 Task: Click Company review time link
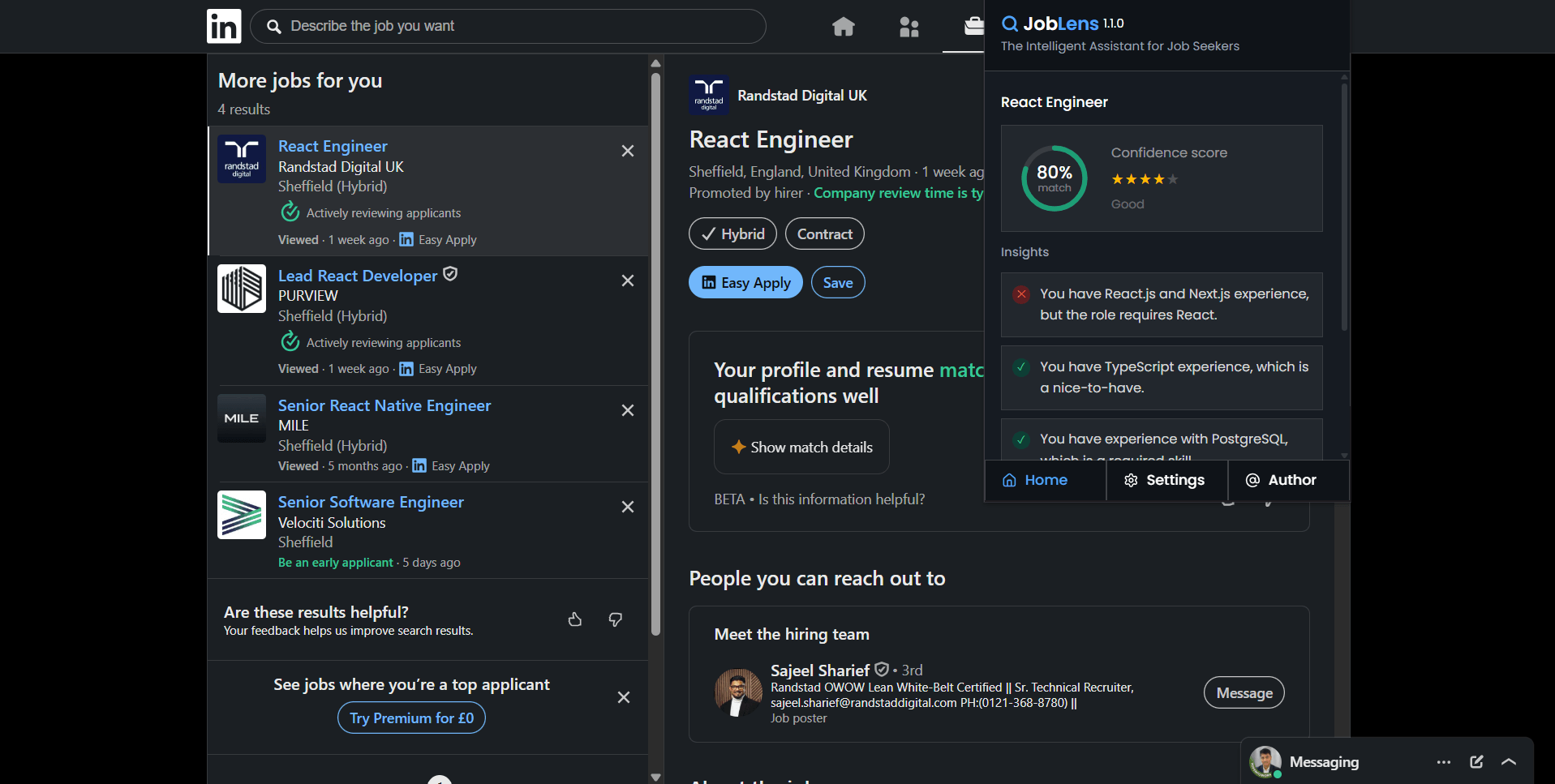point(899,193)
